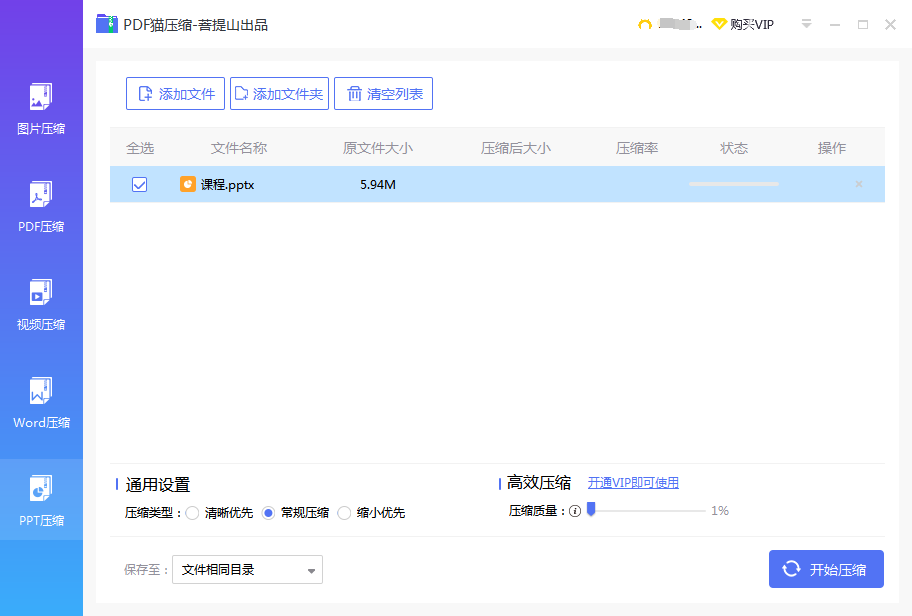Start compression with 开始压缩 button
The image size is (912, 616).
pyautogui.click(x=826, y=569)
